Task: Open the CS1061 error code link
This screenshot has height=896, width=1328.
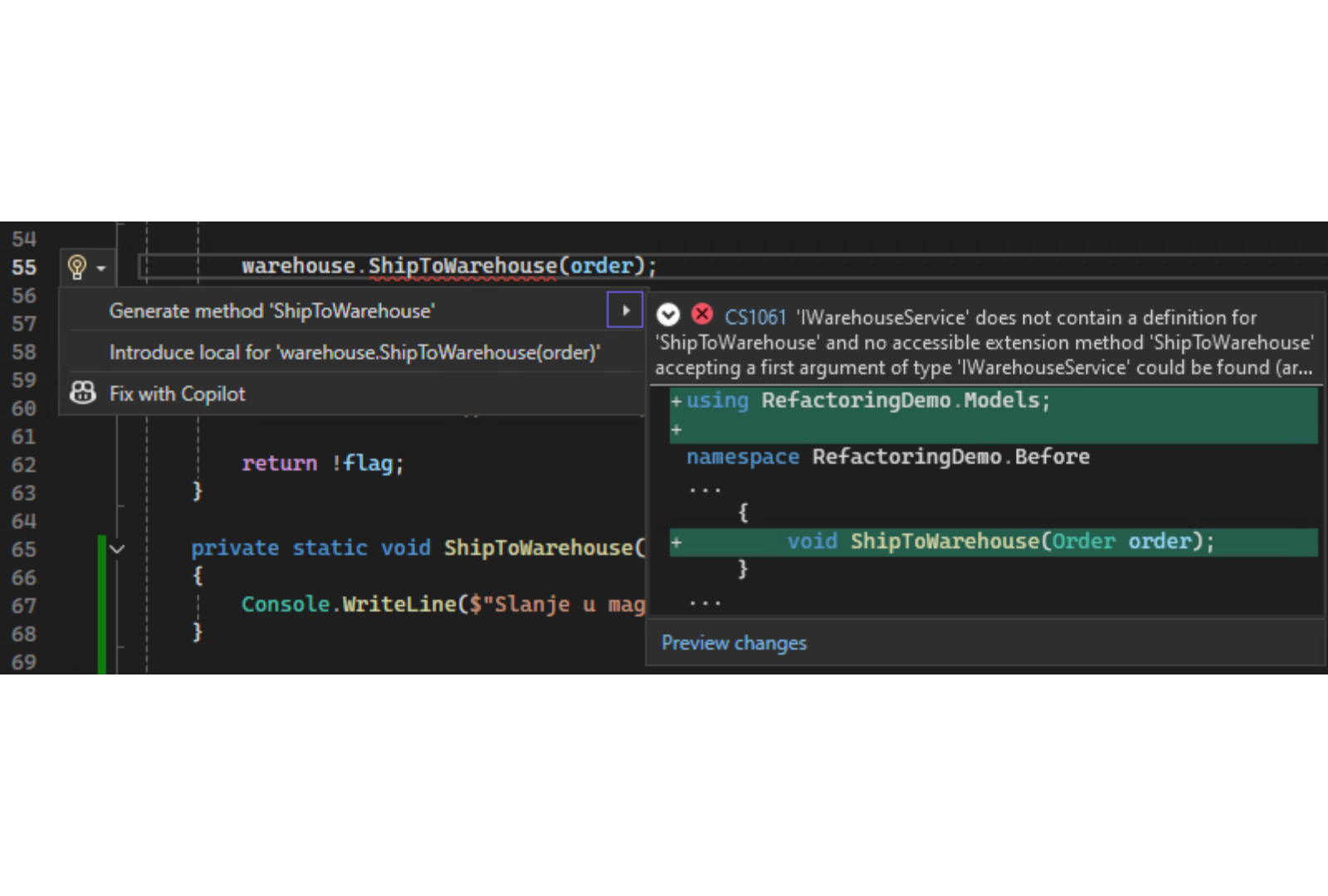Action: coord(754,318)
